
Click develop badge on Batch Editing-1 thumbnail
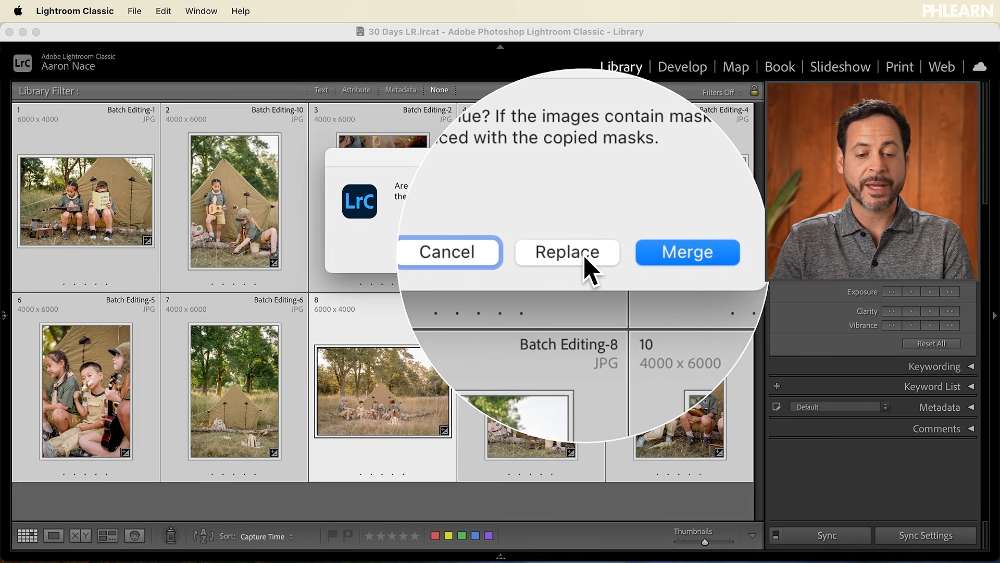click(x=147, y=240)
